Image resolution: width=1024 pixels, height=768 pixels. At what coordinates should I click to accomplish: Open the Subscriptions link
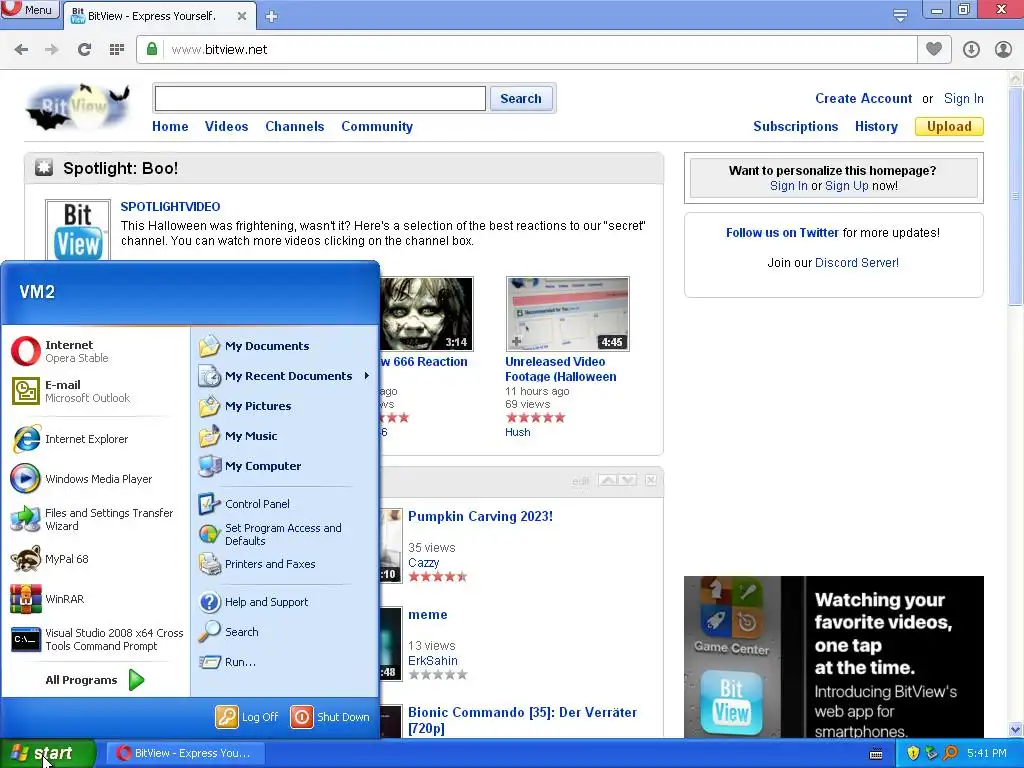click(x=795, y=127)
